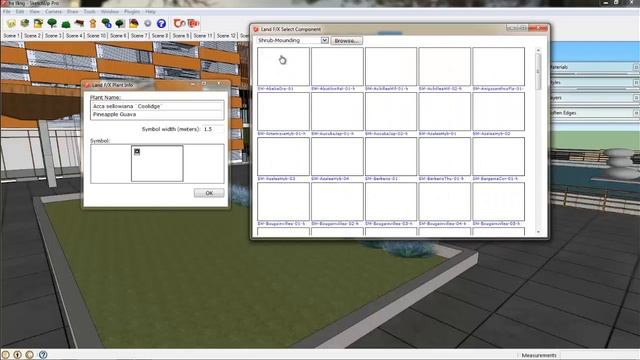Click the orange house-shaped toolbar icon

point(93,24)
